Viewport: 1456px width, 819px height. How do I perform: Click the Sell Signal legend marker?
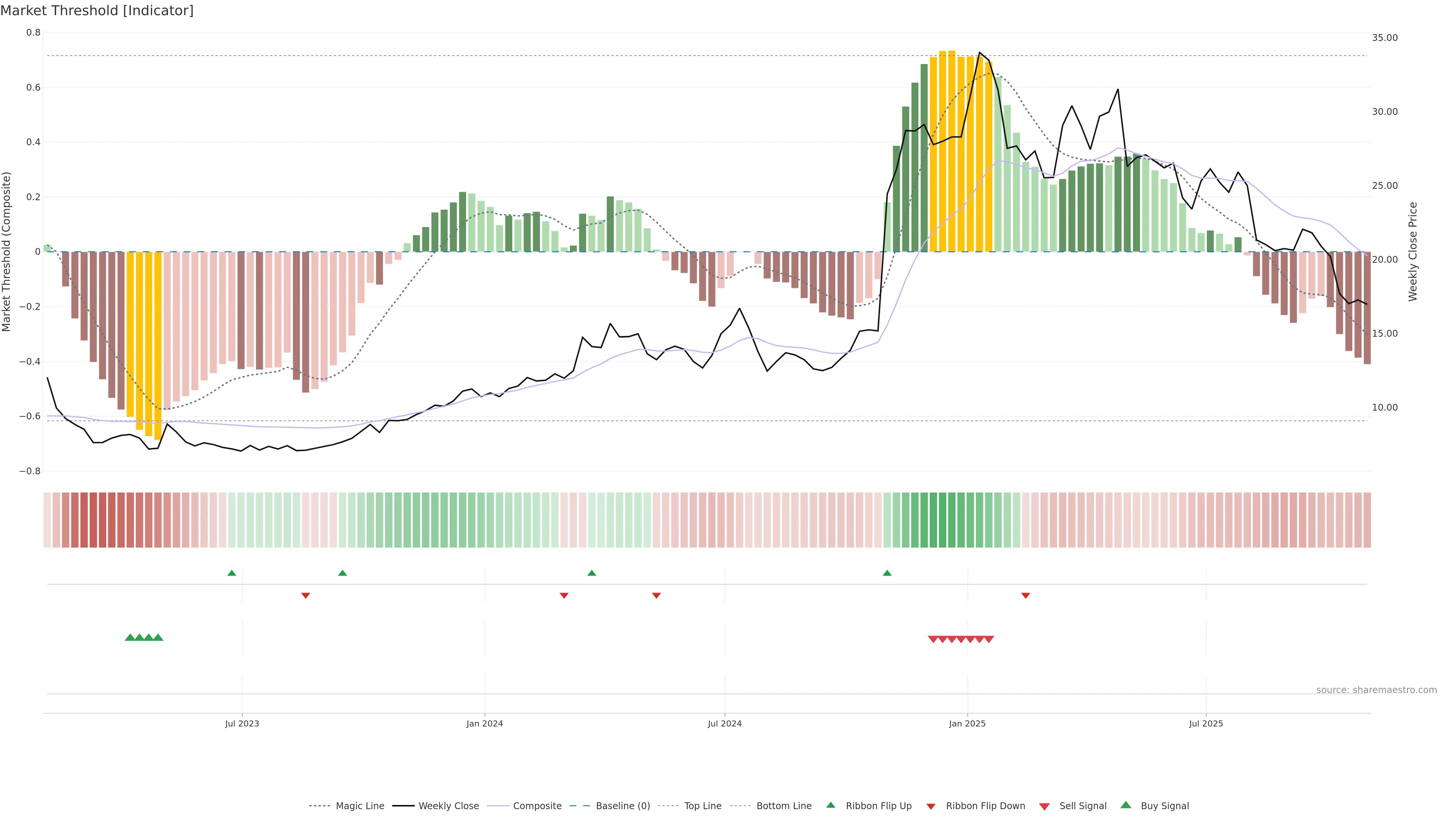1045,806
